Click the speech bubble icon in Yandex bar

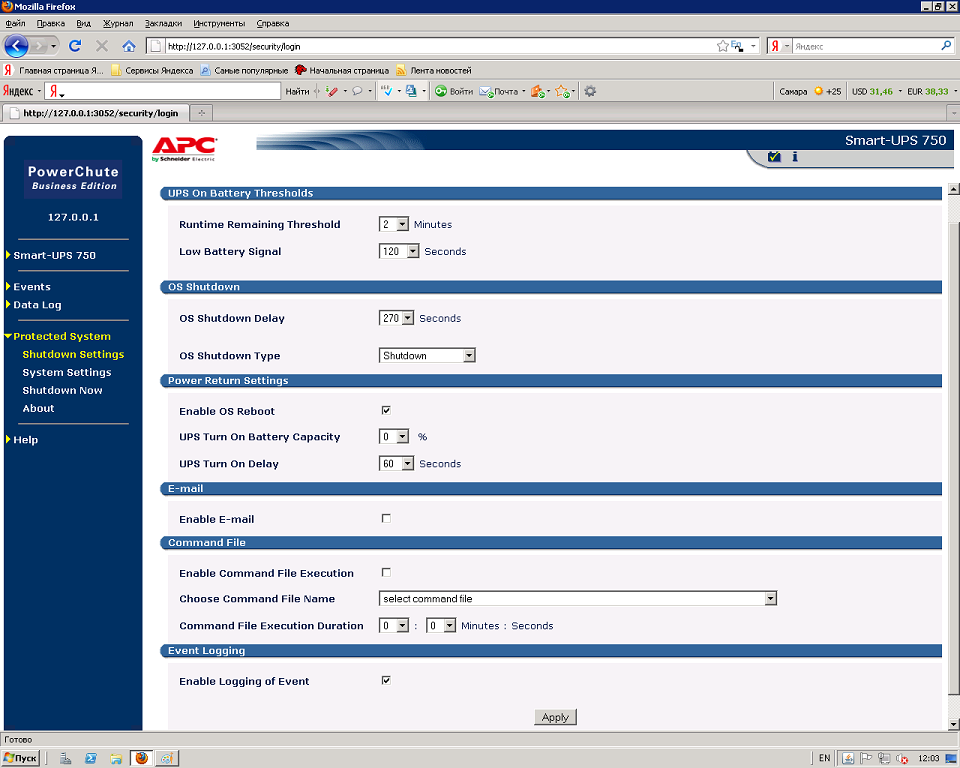pyautogui.click(x=357, y=91)
